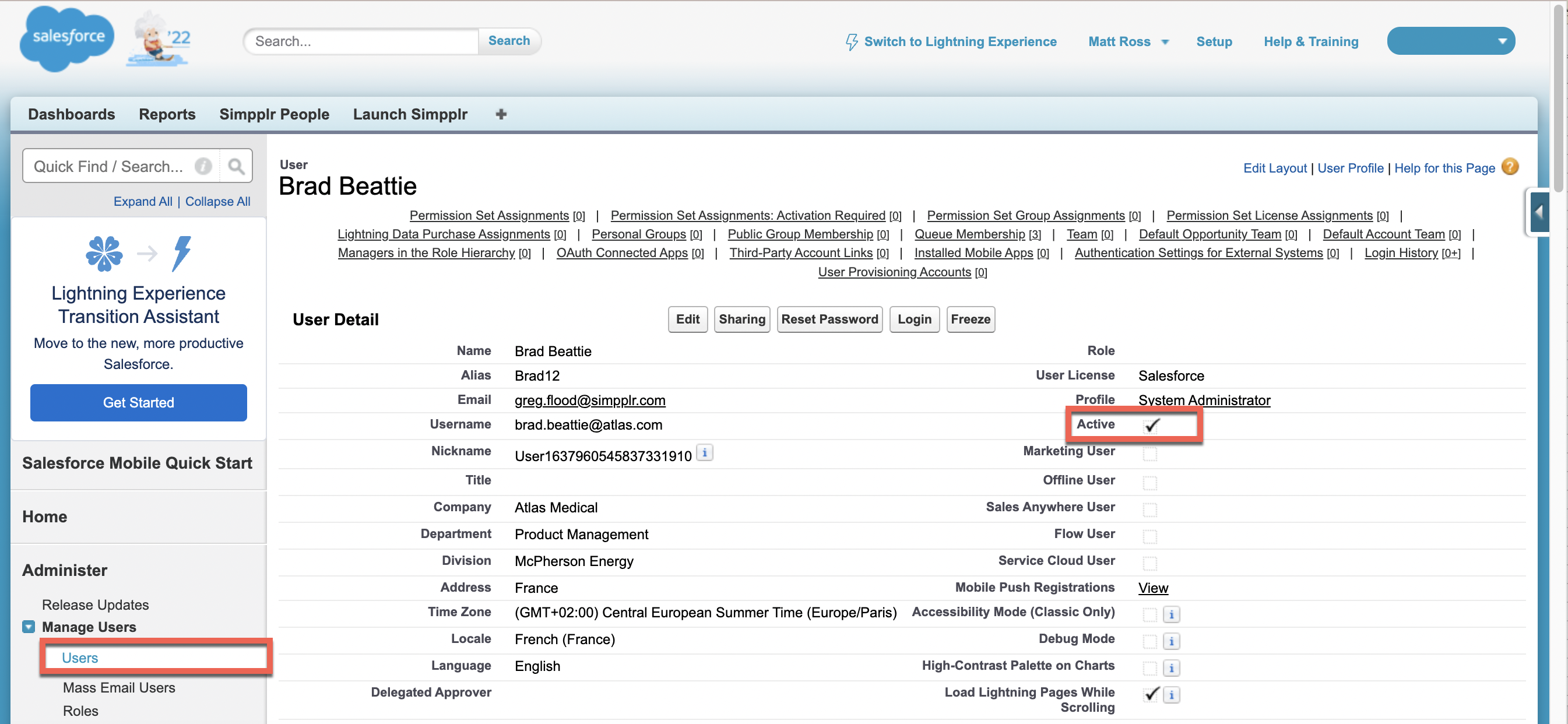The width and height of the screenshot is (1568, 724).
Task: Click the Quick Find magnifier search icon
Action: click(236, 166)
